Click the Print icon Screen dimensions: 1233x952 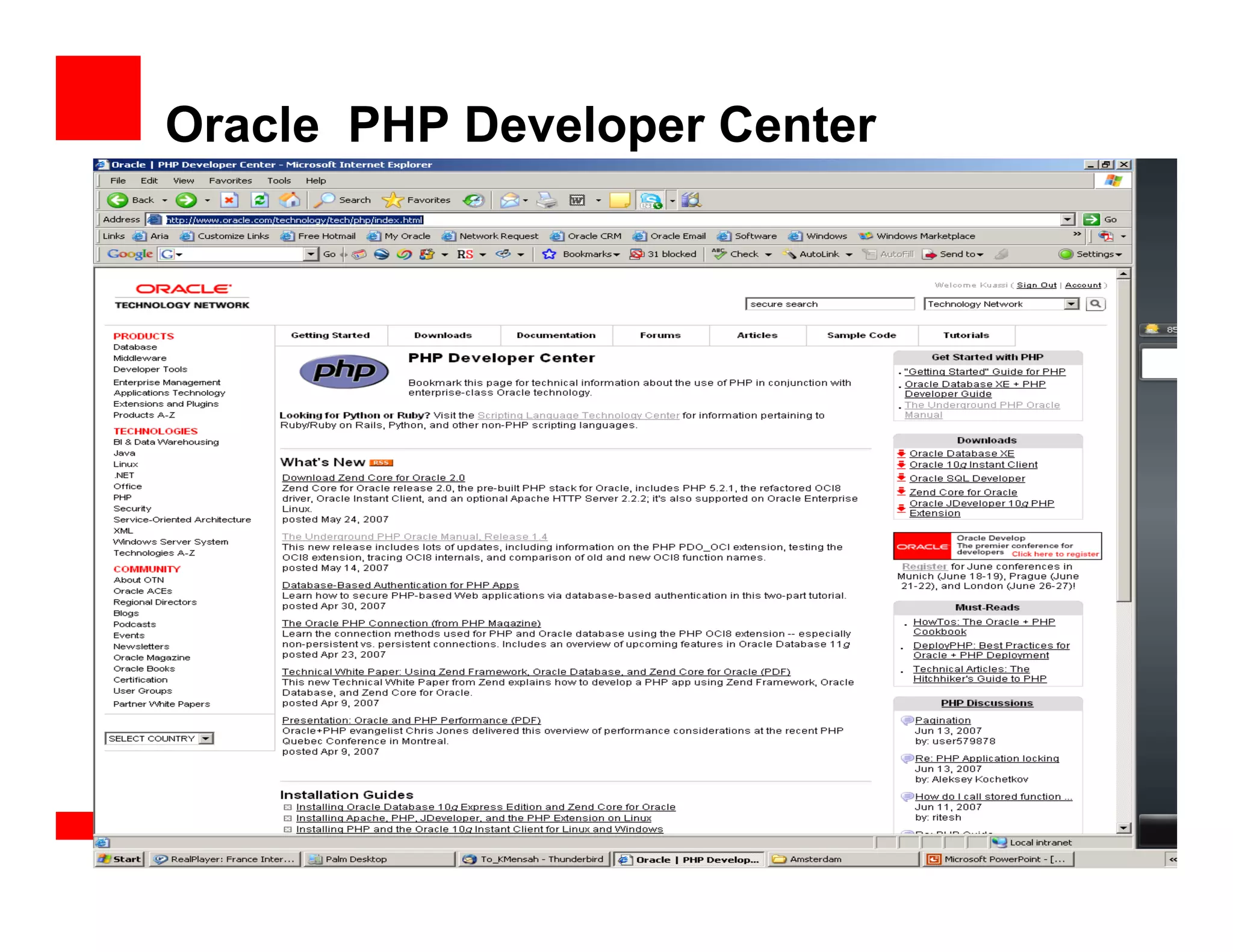click(x=547, y=200)
